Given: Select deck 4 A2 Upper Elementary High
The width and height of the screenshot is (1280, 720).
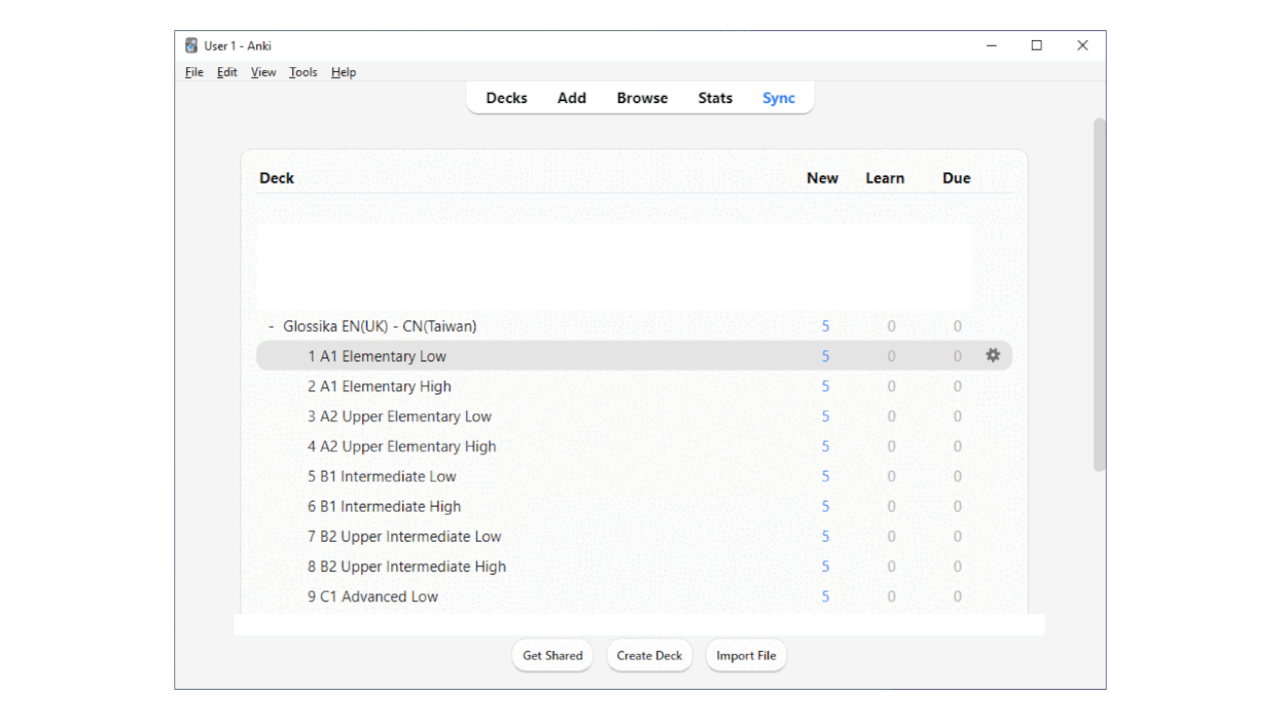Looking at the screenshot, I should pyautogui.click(x=401, y=446).
